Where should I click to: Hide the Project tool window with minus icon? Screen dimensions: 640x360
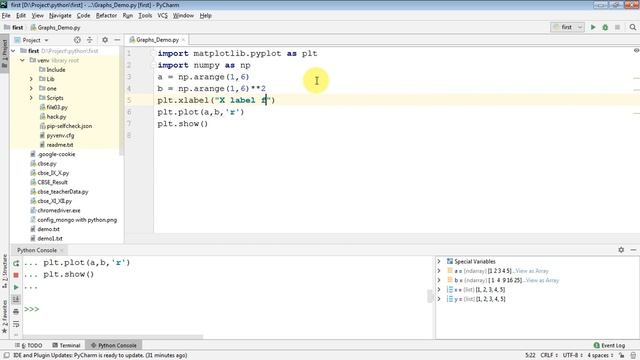tap(117, 40)
